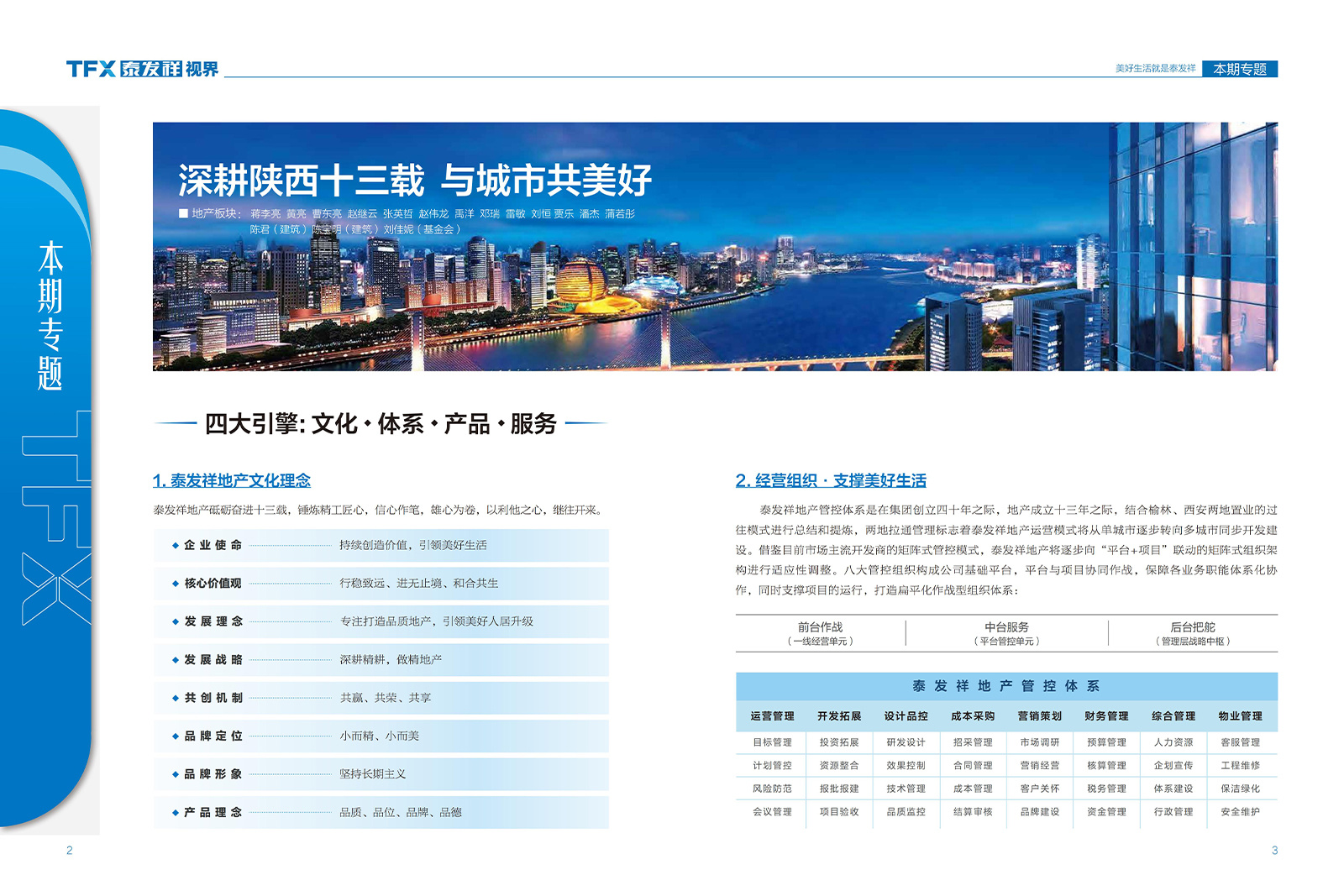1344x896 pixels.
Task: Select the text 小而精、小而美
Action: coord(380,736)
